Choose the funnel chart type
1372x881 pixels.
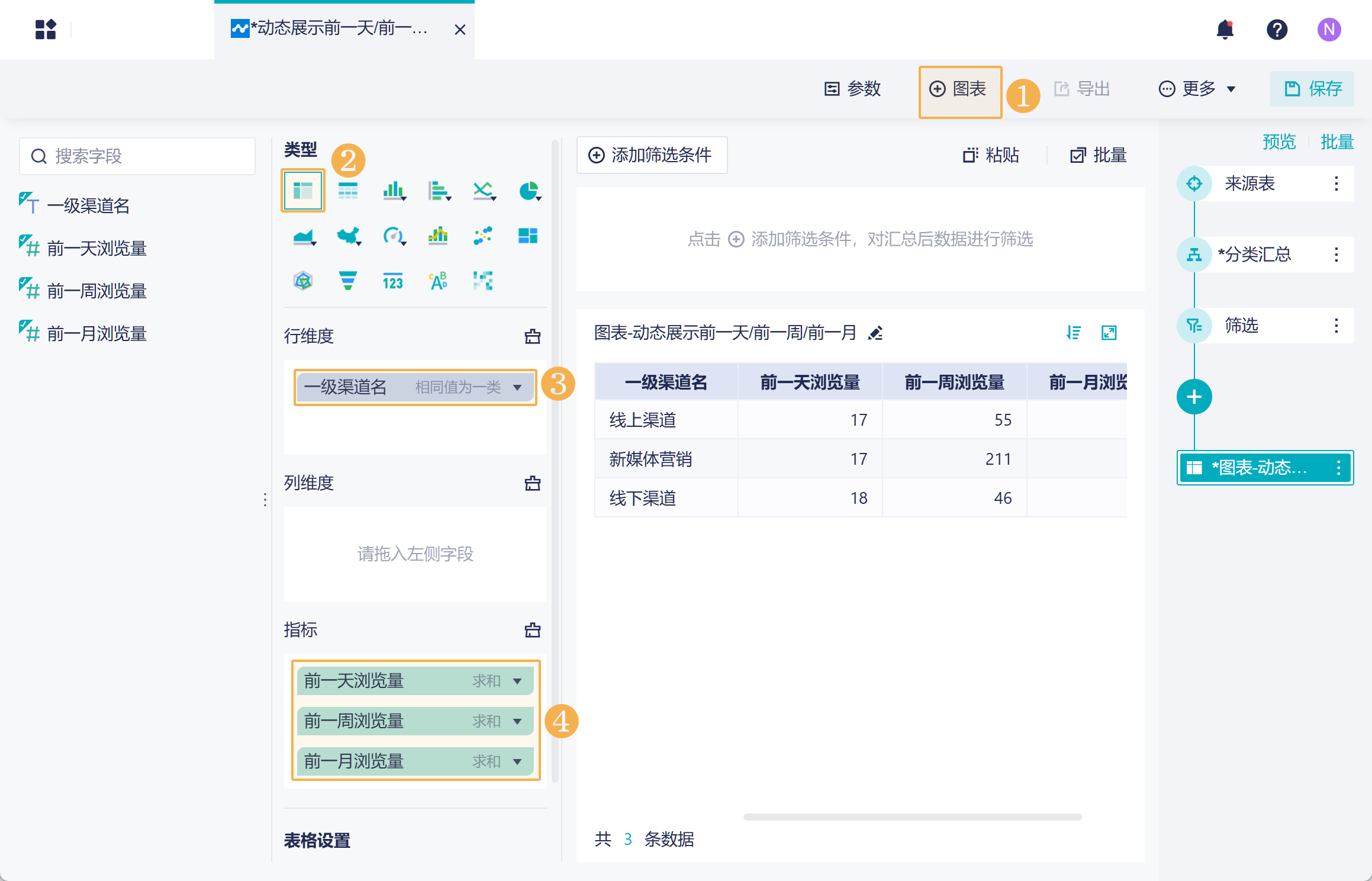(x=347, y=281)
